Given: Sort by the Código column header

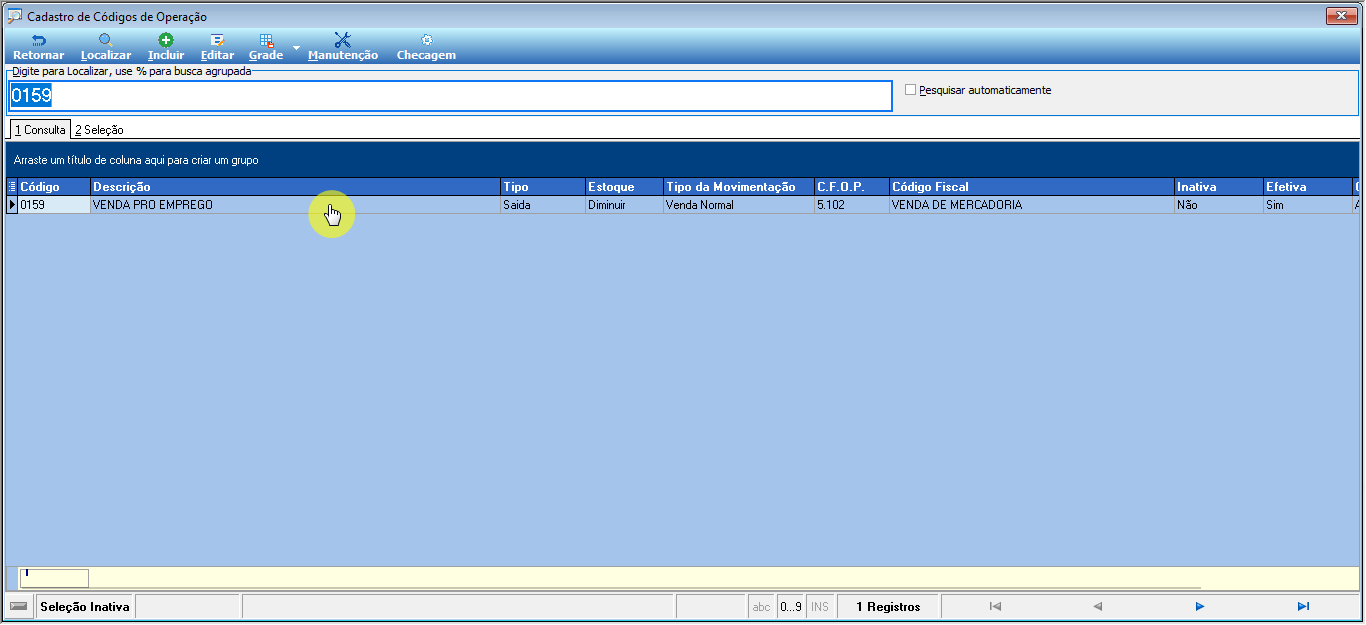Looking at the screenshot, I should [54, 187].
